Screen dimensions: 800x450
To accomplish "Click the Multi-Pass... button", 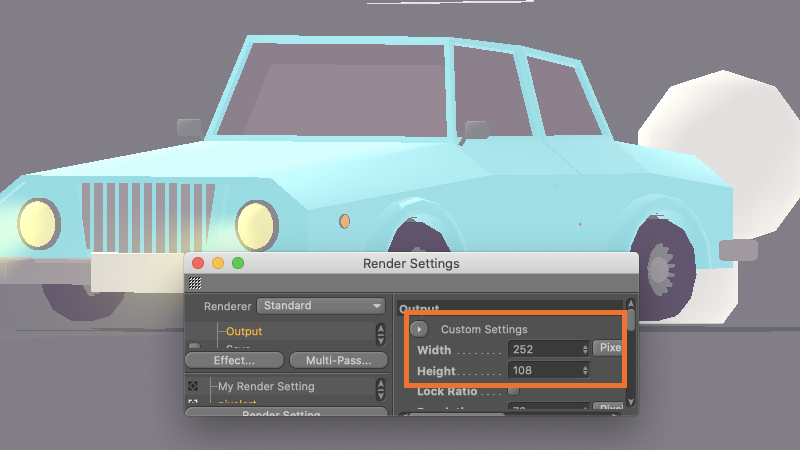I will click(339, 360).
